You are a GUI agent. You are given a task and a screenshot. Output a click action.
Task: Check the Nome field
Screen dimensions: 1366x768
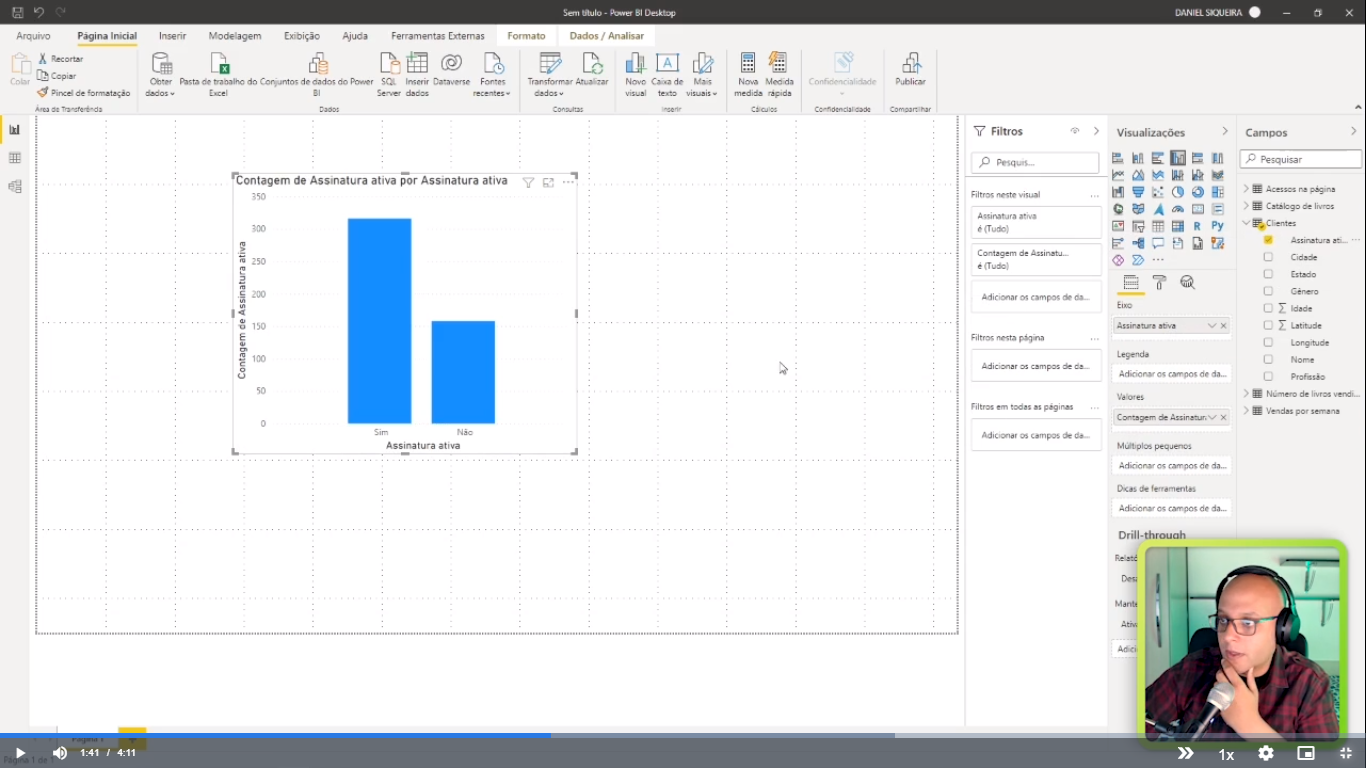pos(1268,359)
